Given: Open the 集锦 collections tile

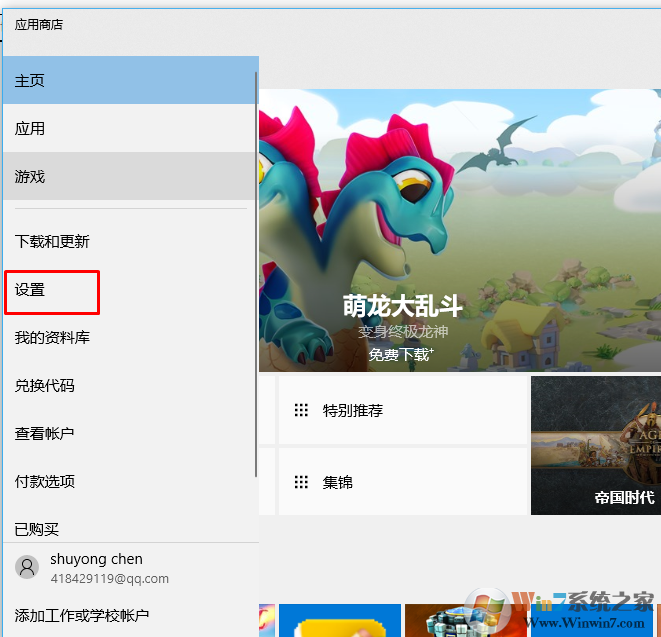Looking at the screenshot, I should (x=403, y=482).
